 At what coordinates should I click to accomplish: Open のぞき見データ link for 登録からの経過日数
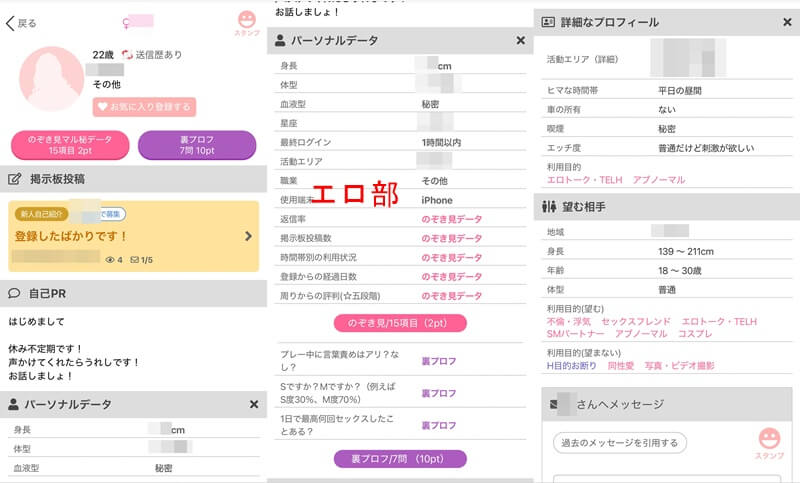tap(452, 276)
